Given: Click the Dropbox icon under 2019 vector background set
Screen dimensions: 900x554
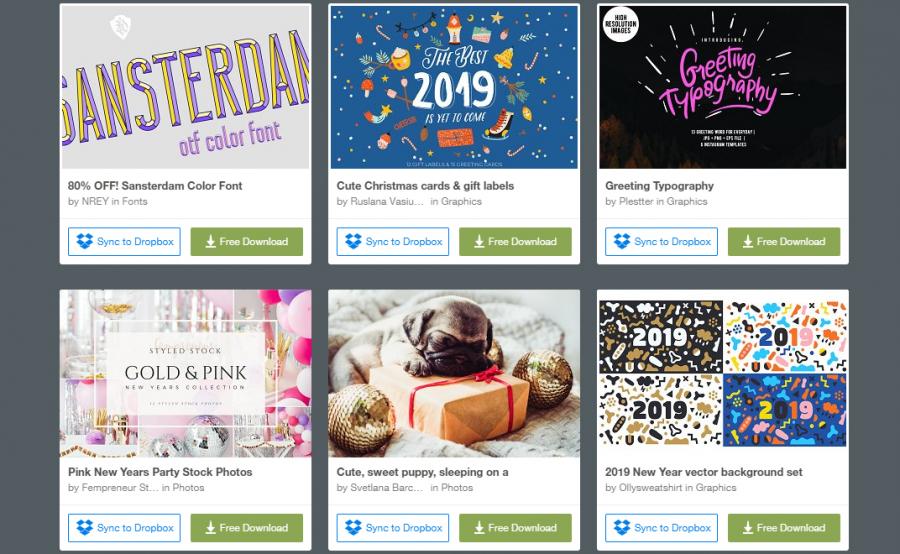Looking at the screenshot, I should [x=622, y=528].
